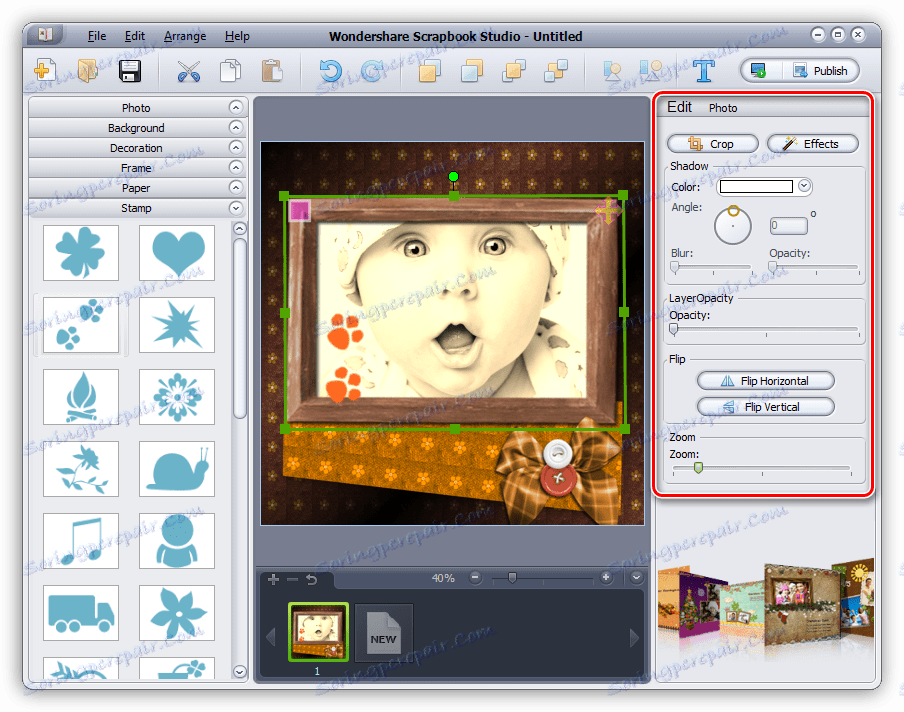The width and height of the screenshot is (904, 712).
Task: Select the Text tool in the toolbar
Action: point(703,70)
